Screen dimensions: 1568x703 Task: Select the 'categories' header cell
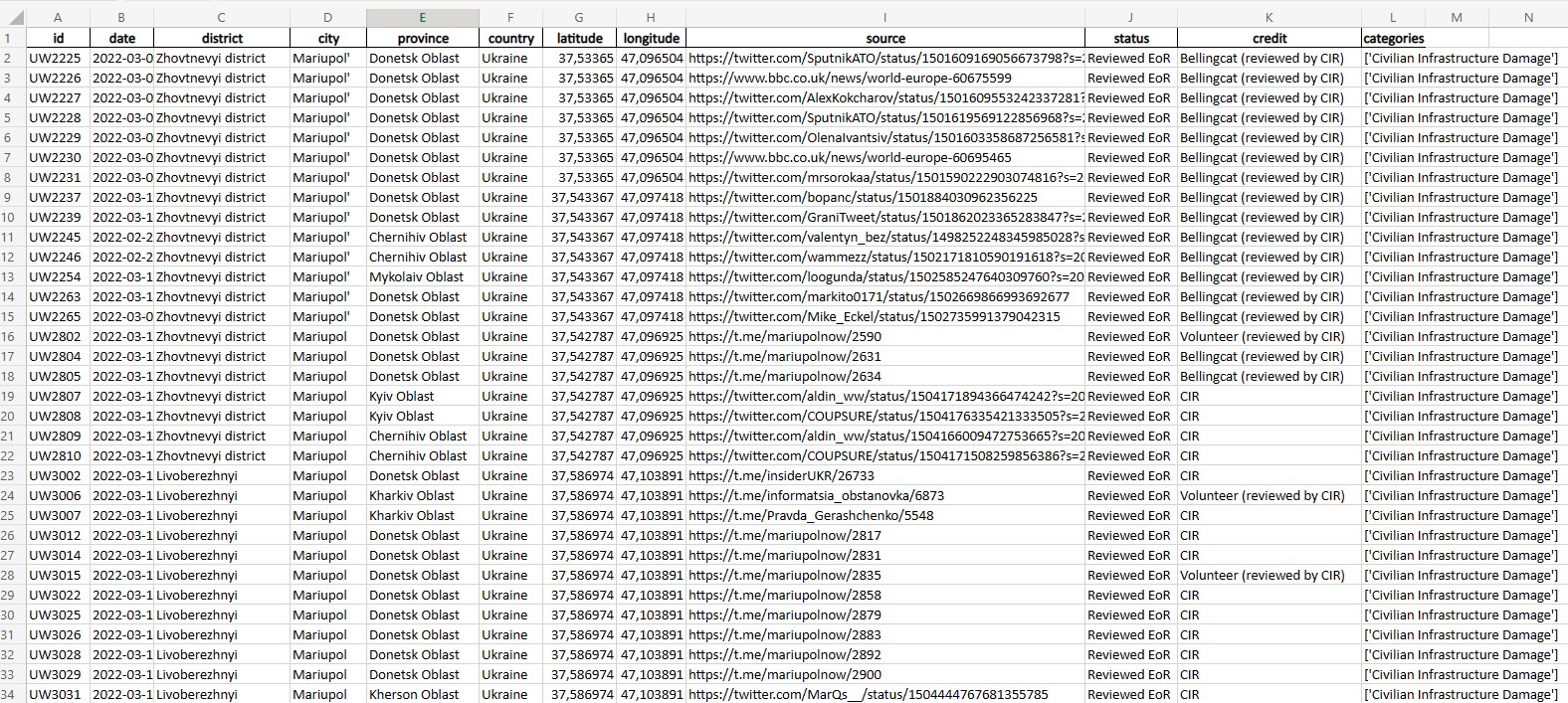point(1393,38)
